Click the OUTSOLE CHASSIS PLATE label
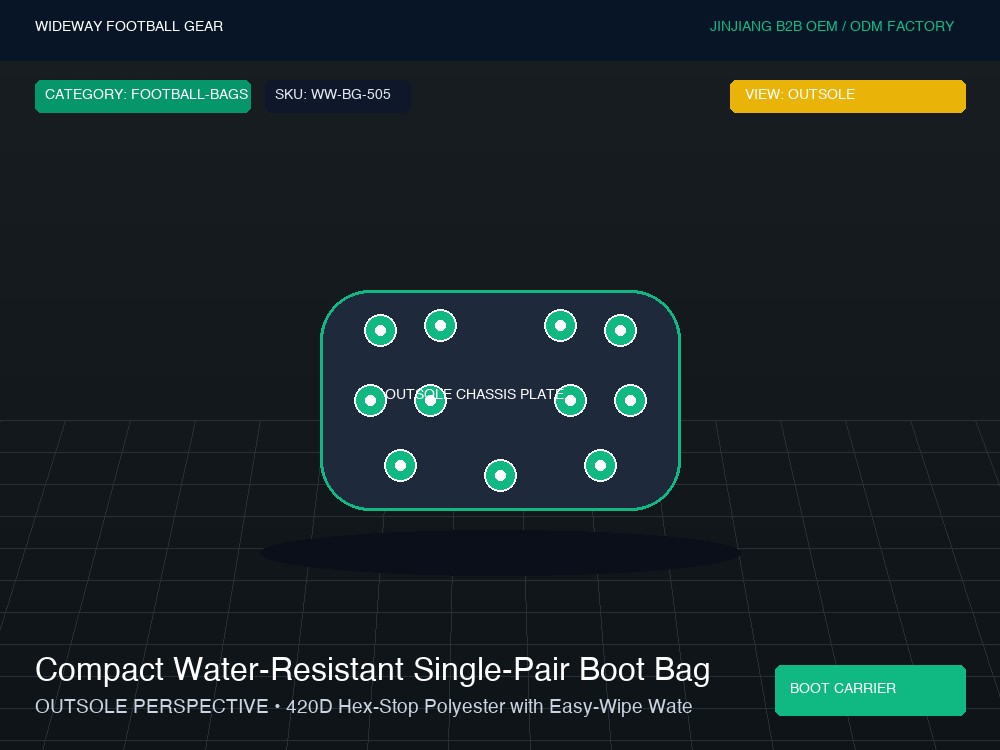Screen dimensions: 1000x750 click(474, 394)
